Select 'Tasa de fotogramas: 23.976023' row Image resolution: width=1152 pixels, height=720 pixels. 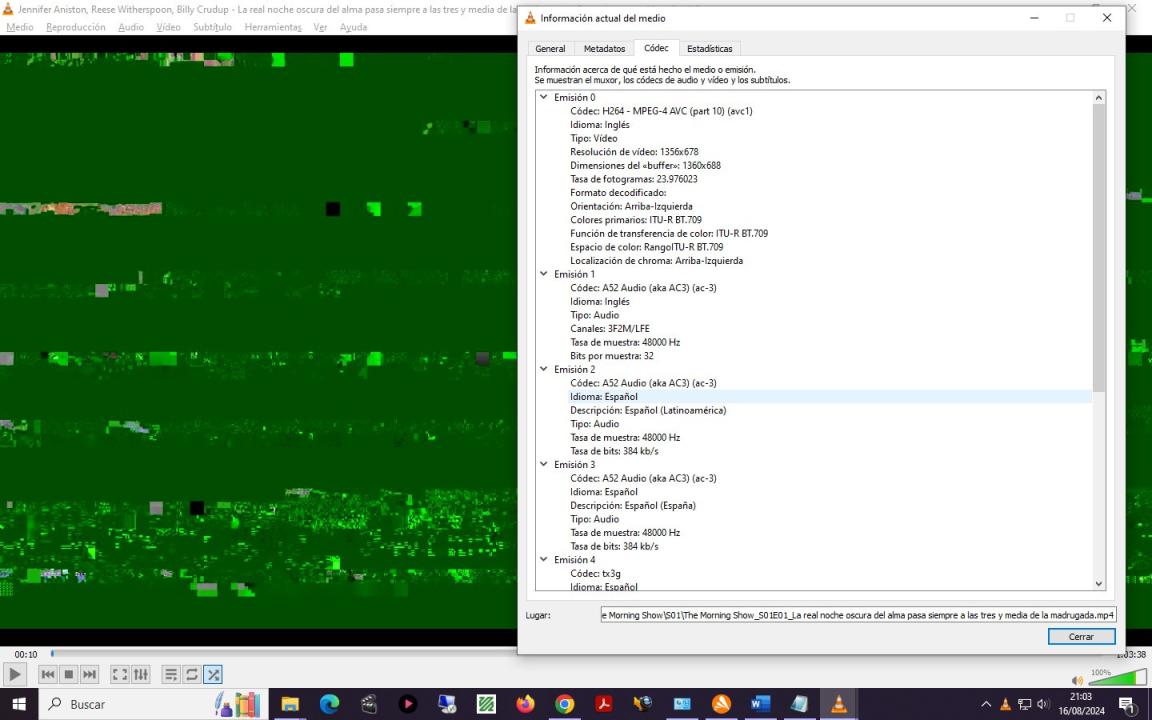pyautogui.click(x=633, y=179)
